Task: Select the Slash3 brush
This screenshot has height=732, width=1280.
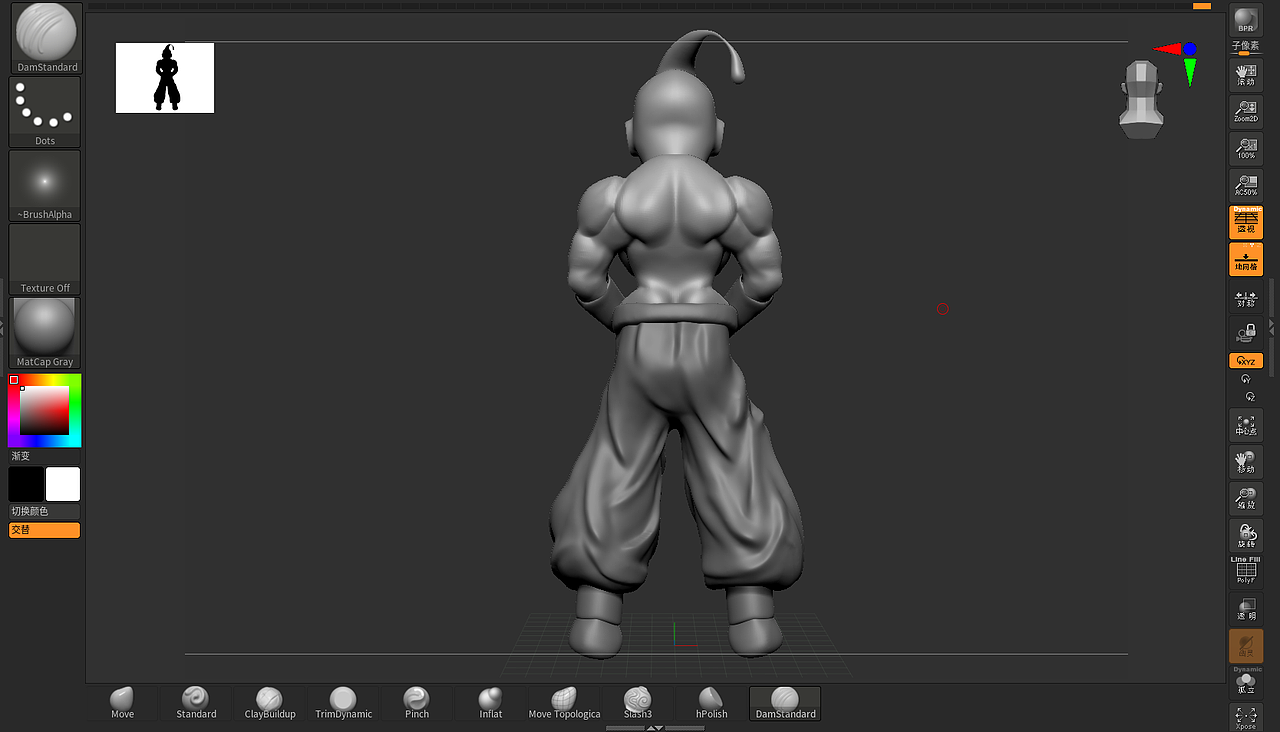Action: click(x=638, y=703)
